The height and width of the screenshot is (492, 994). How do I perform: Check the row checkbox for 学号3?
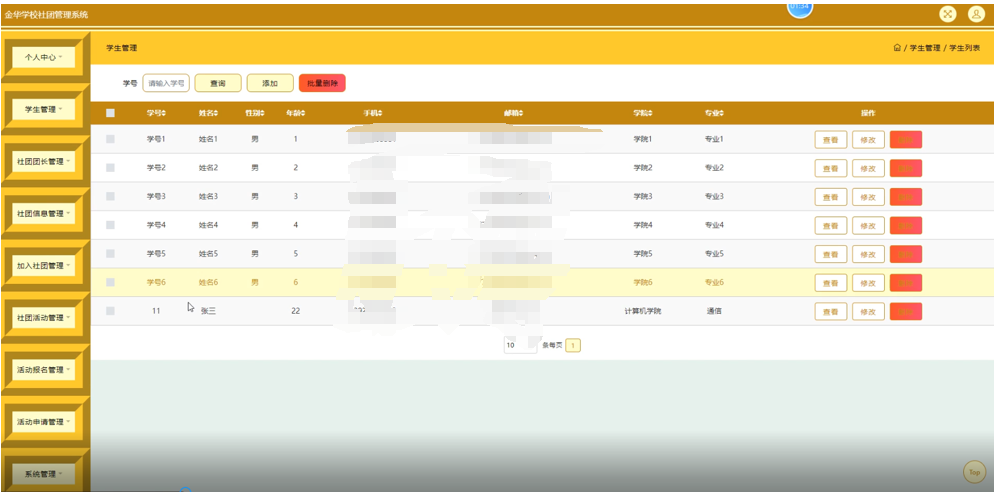point(110,197)
